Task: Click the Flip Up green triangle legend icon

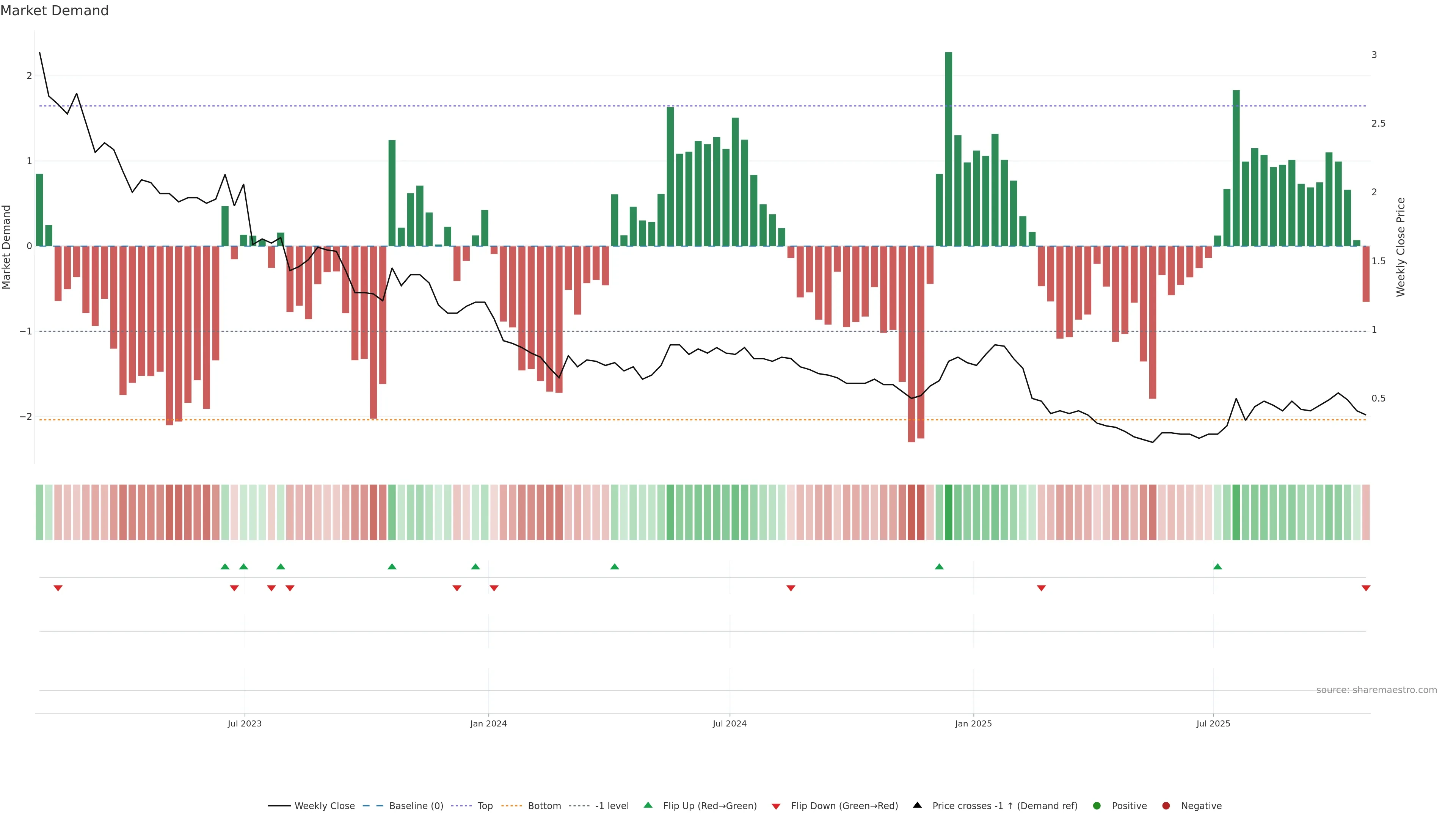Action: [648, 805]
